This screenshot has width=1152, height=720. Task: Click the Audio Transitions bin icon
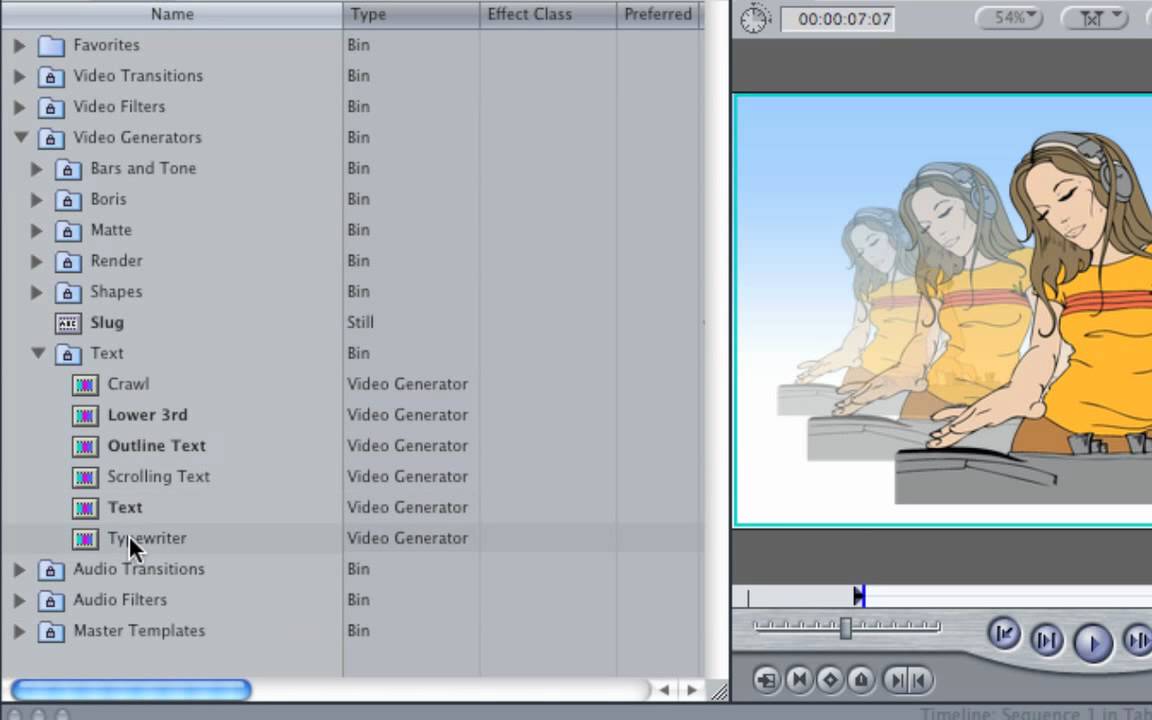(51, 570)
